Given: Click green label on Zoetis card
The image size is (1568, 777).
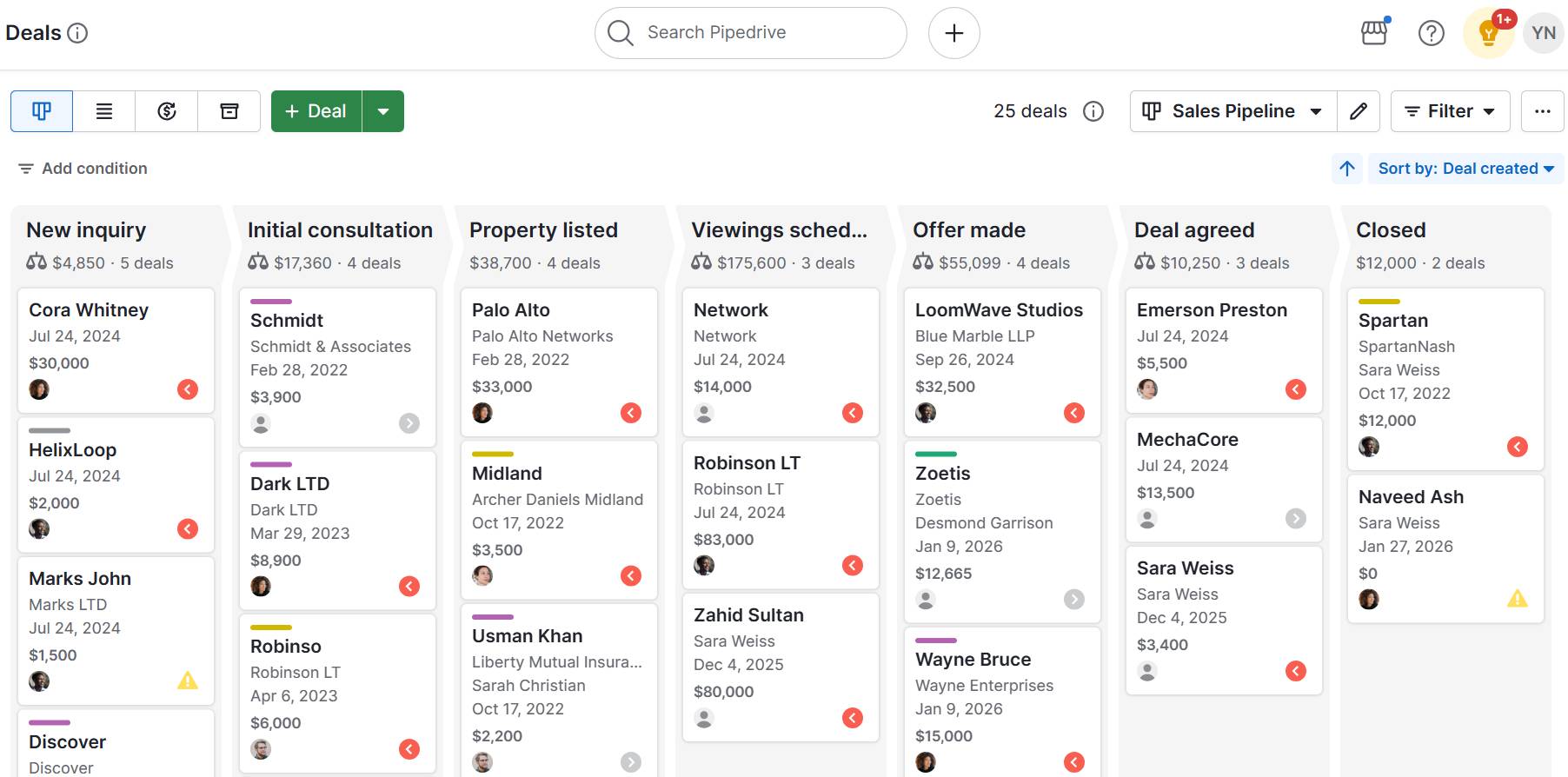Looking at the screenshot, I should [936, 454].
